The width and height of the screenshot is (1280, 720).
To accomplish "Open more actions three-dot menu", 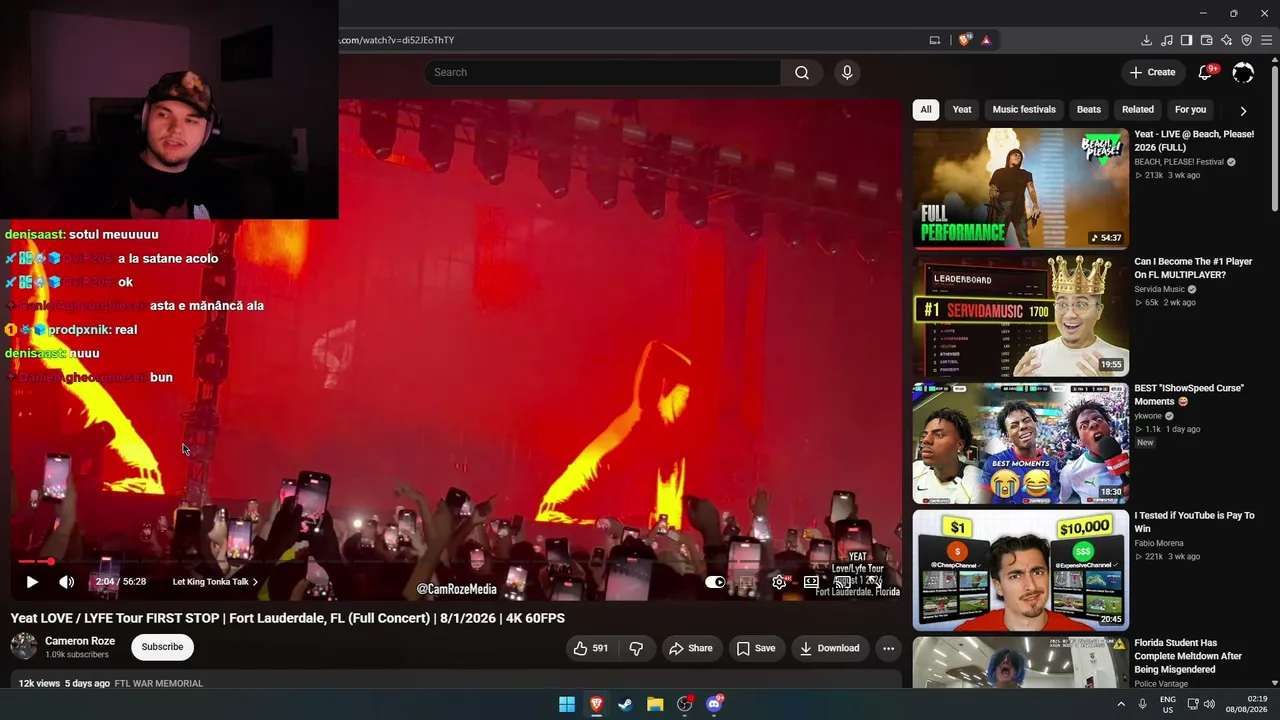I will point(888,648).
